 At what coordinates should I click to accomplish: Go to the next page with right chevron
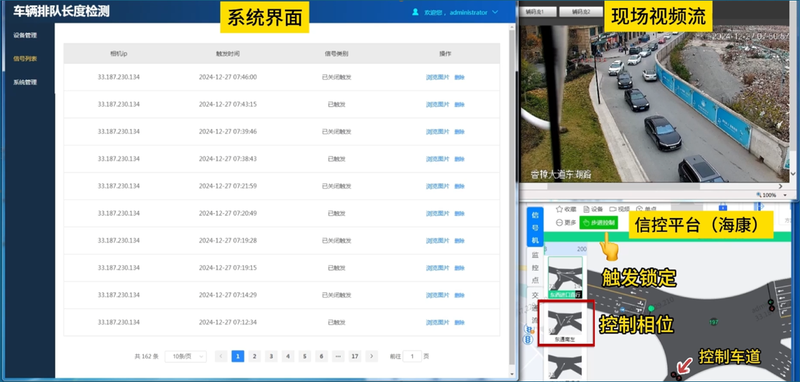coord(371,356)
